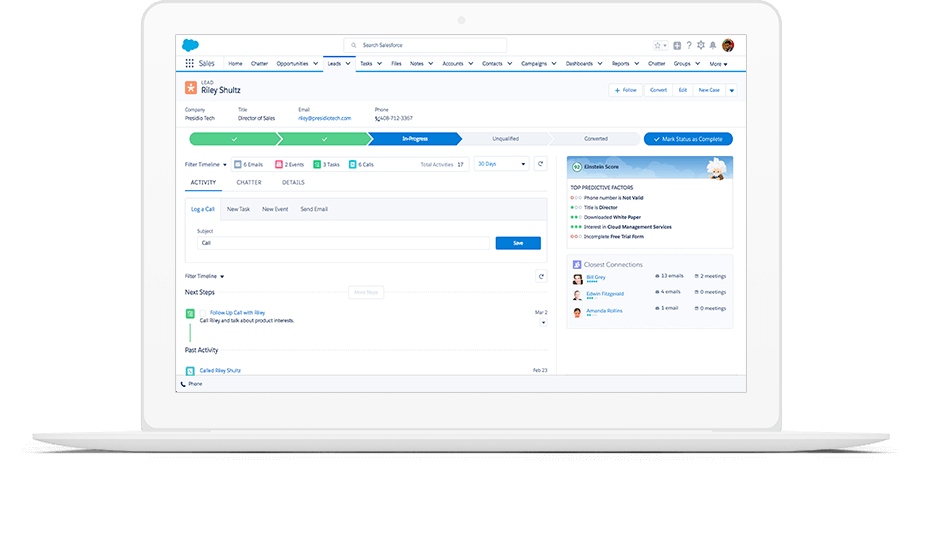
Task: Click the Convert button
Action: (x=658, y=90)
